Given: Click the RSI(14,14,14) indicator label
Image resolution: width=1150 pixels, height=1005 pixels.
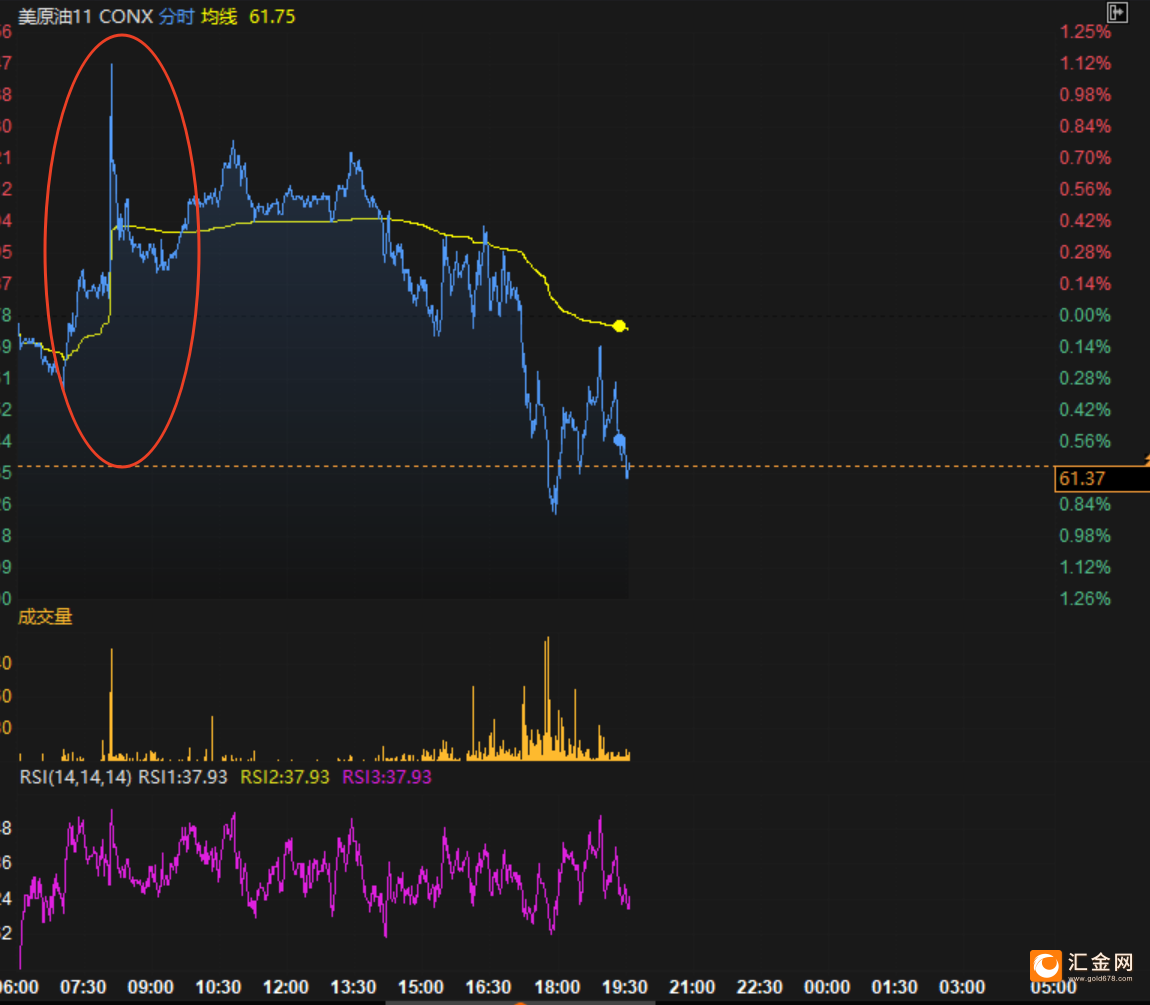Looking at the screenshot, I should click(x=76, y=777).
